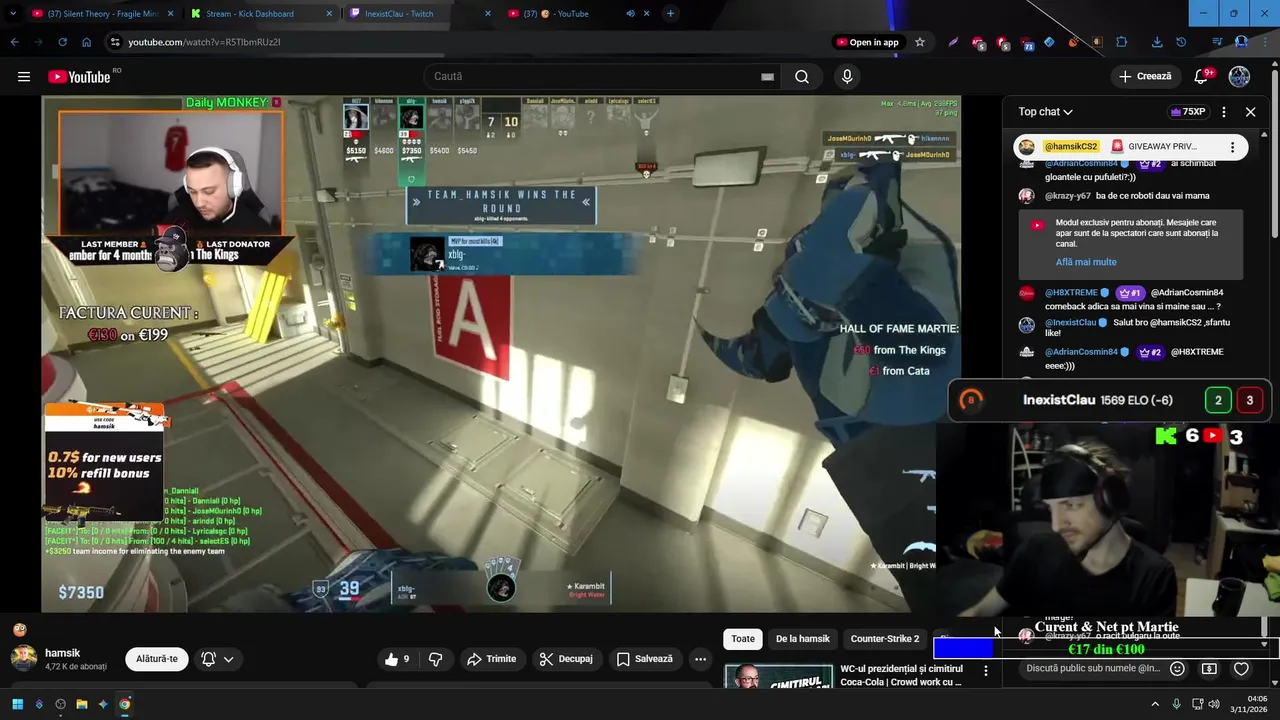
Task: Click the Trimite share button
Action: pos(491,659)
